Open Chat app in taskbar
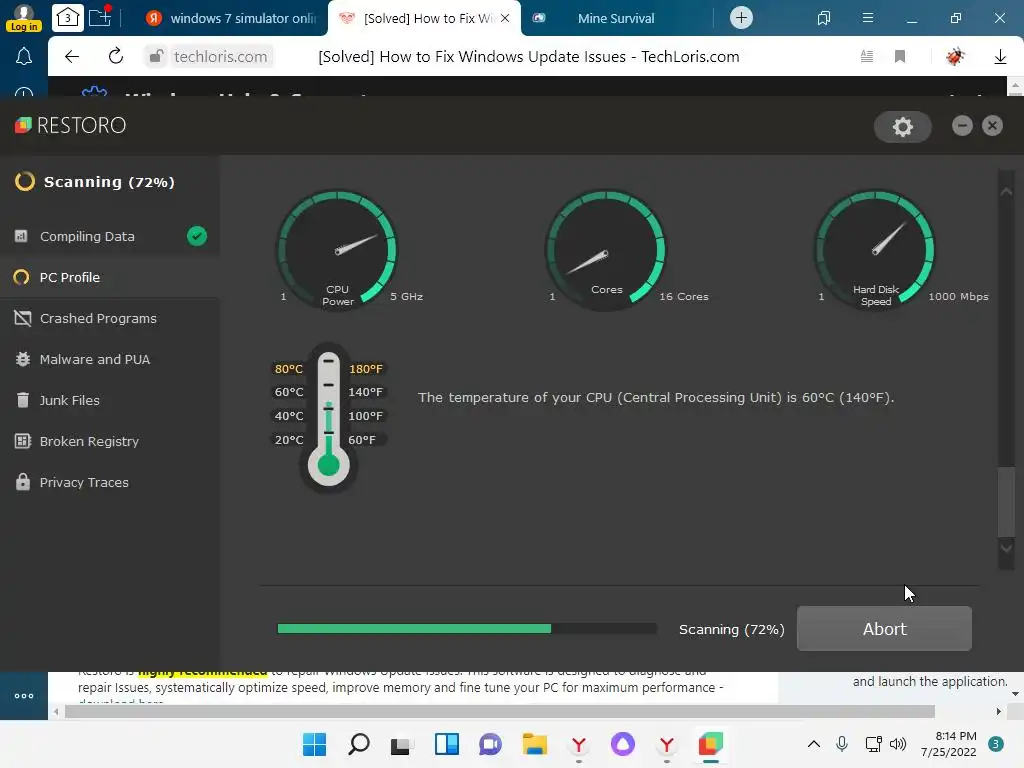 (x=490, y=744)
